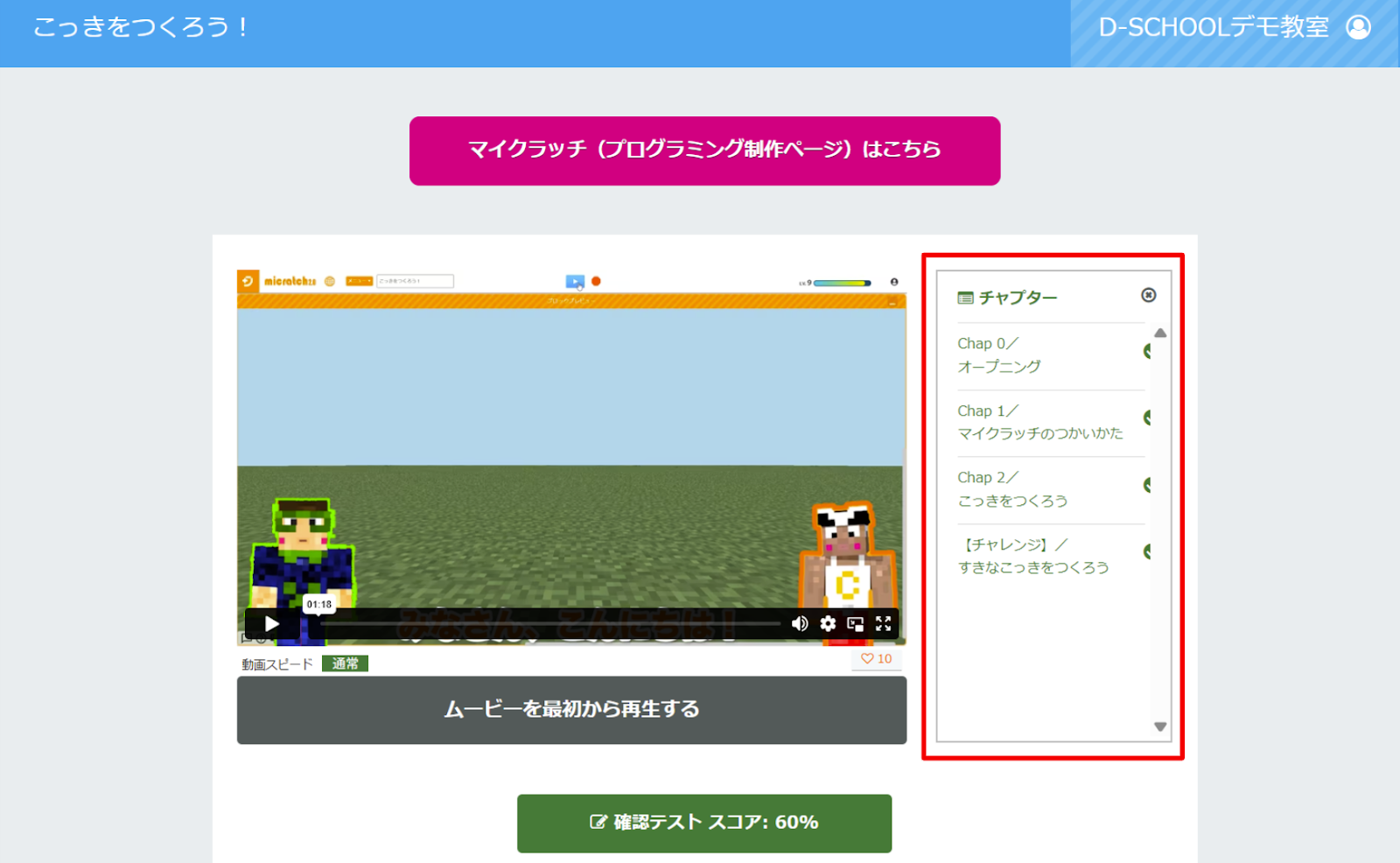
Task: Enter fullscreen video mode
Action: (x=884, y=624)
